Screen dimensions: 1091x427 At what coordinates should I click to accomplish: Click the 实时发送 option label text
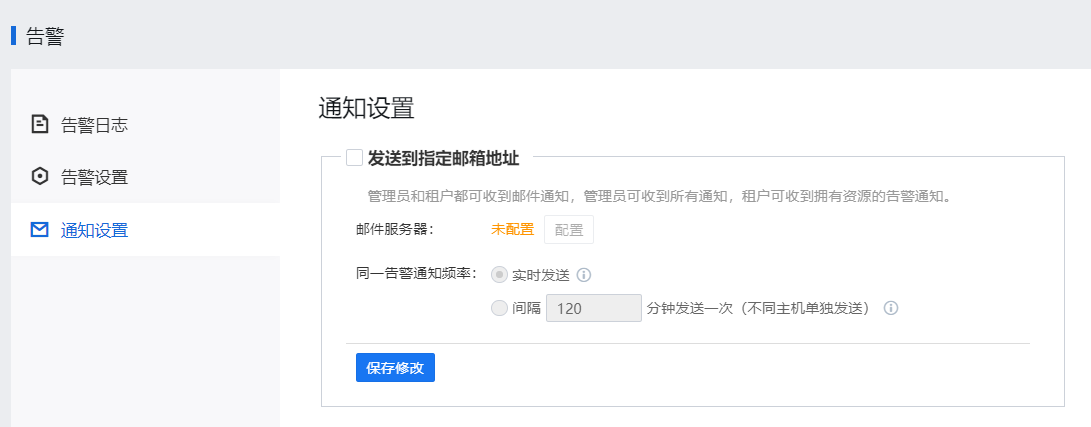pyautogui.click(x=541, y=275)
